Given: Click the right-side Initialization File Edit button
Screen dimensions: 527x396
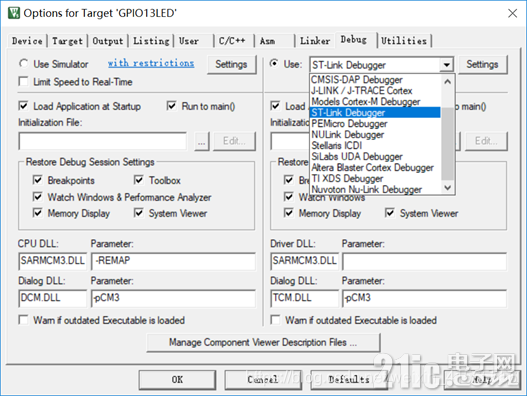Looking at the screenshot, I should pos(486,141).
